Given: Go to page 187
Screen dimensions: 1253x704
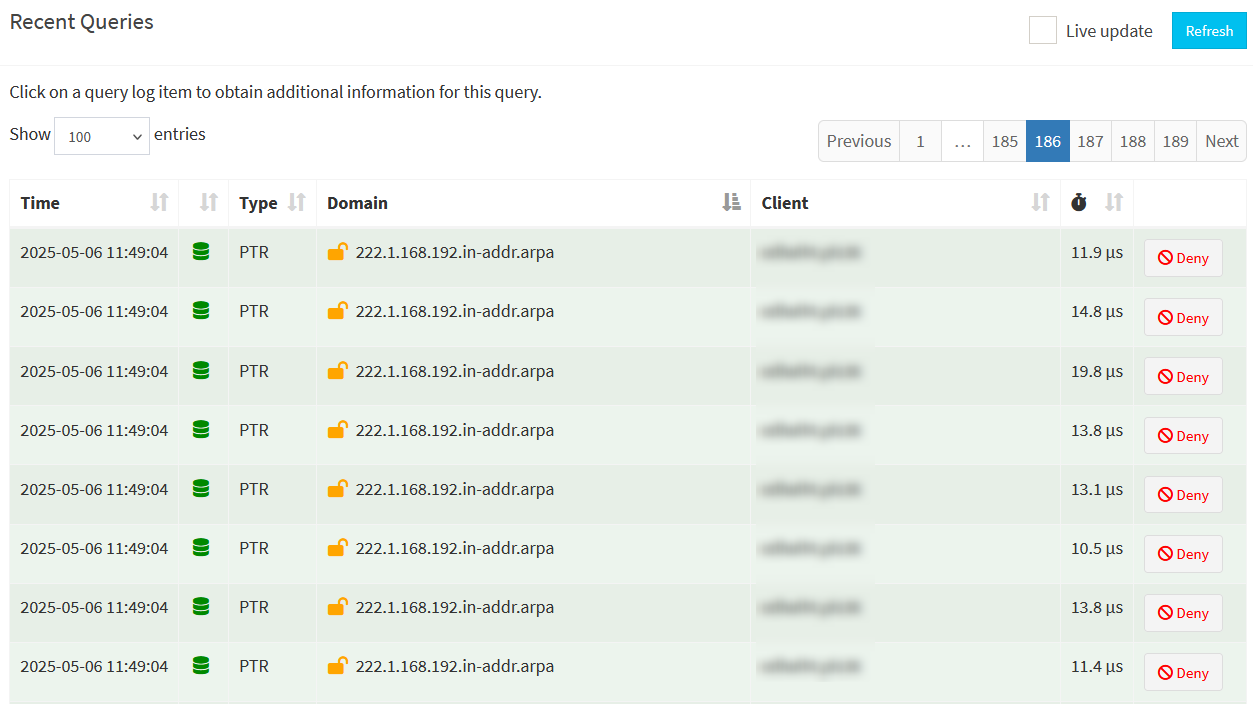Looking at the screenshot, I should pos(1090,141).
